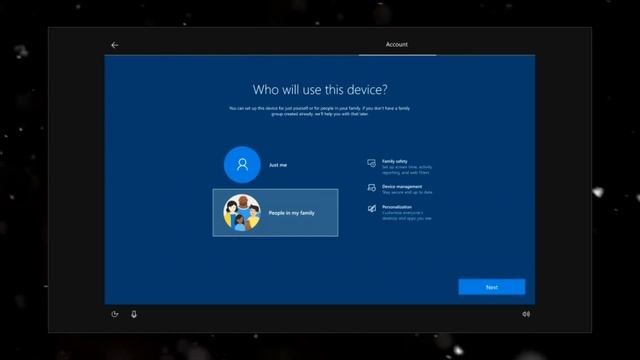Click the Next button

point(492,287)
